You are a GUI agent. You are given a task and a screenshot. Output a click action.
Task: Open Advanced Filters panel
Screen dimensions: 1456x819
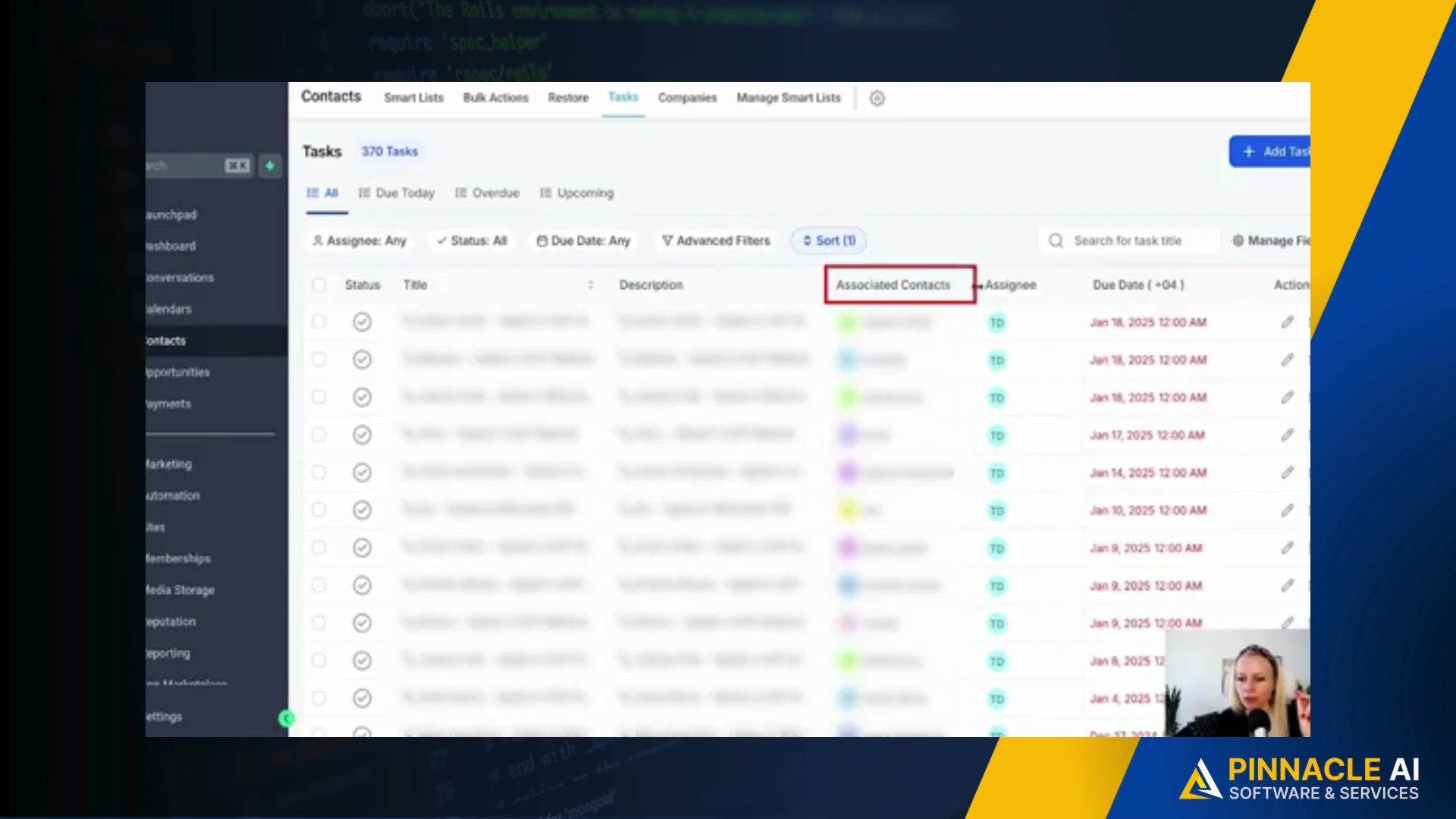point(716,240)
